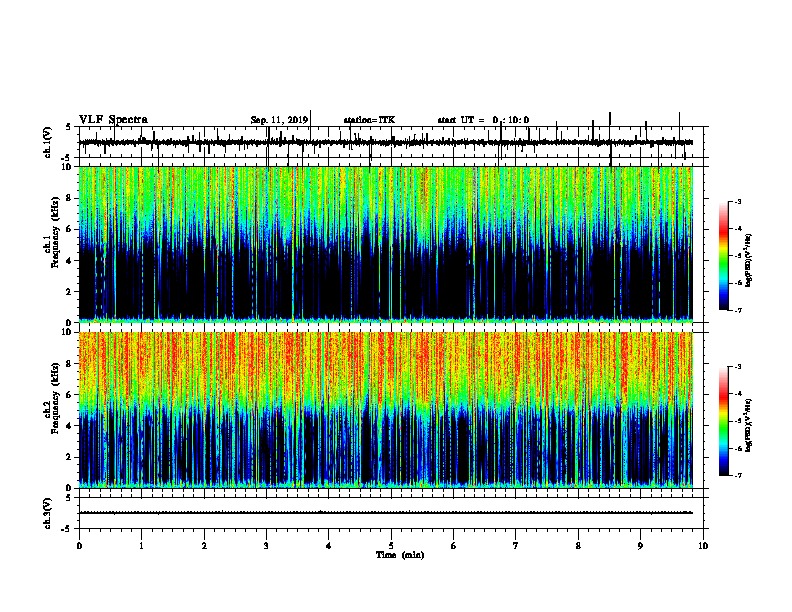Click the "-7" label on ch.1 color bar
Screen dimensions: 792x612
(738, 310)
